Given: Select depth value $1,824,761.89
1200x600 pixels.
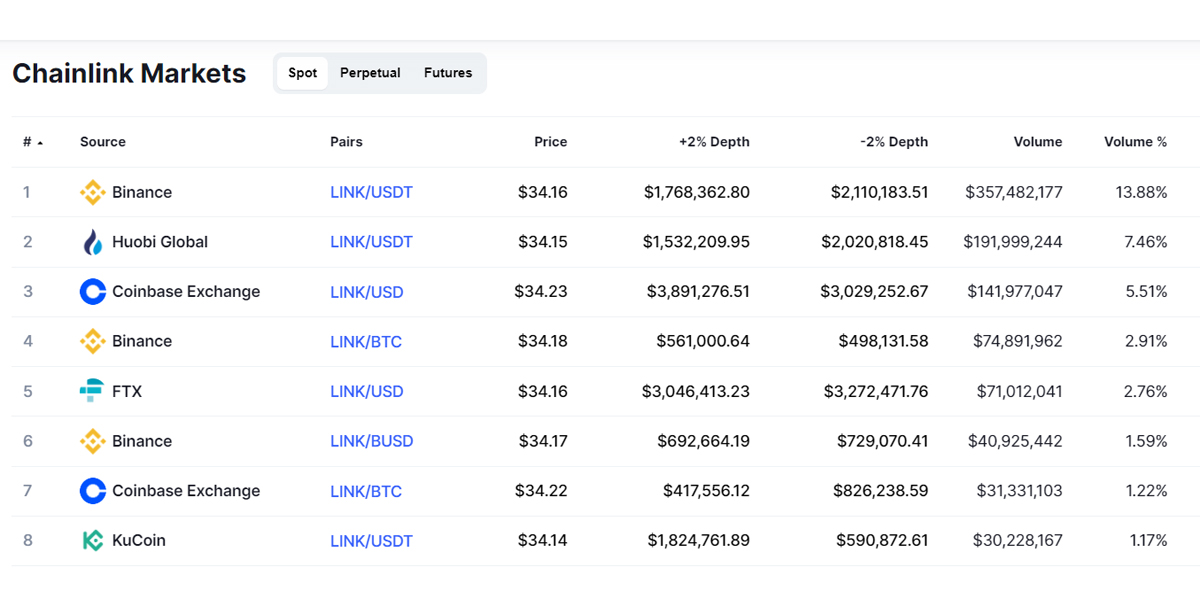Looking at the screenshot, I should coord(699,541).
